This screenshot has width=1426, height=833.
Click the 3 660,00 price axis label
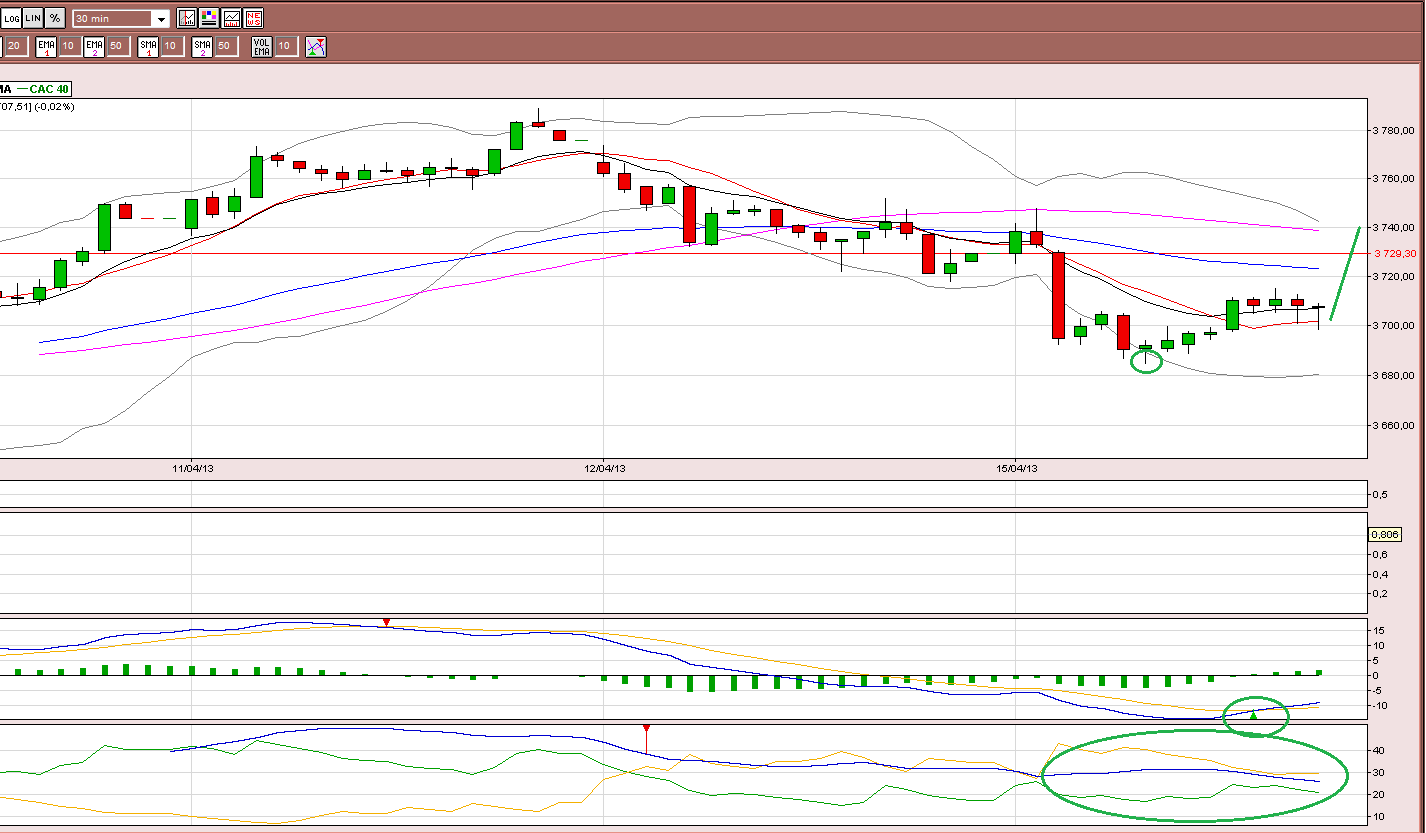pyautogui.click(x=1395, y=425)
